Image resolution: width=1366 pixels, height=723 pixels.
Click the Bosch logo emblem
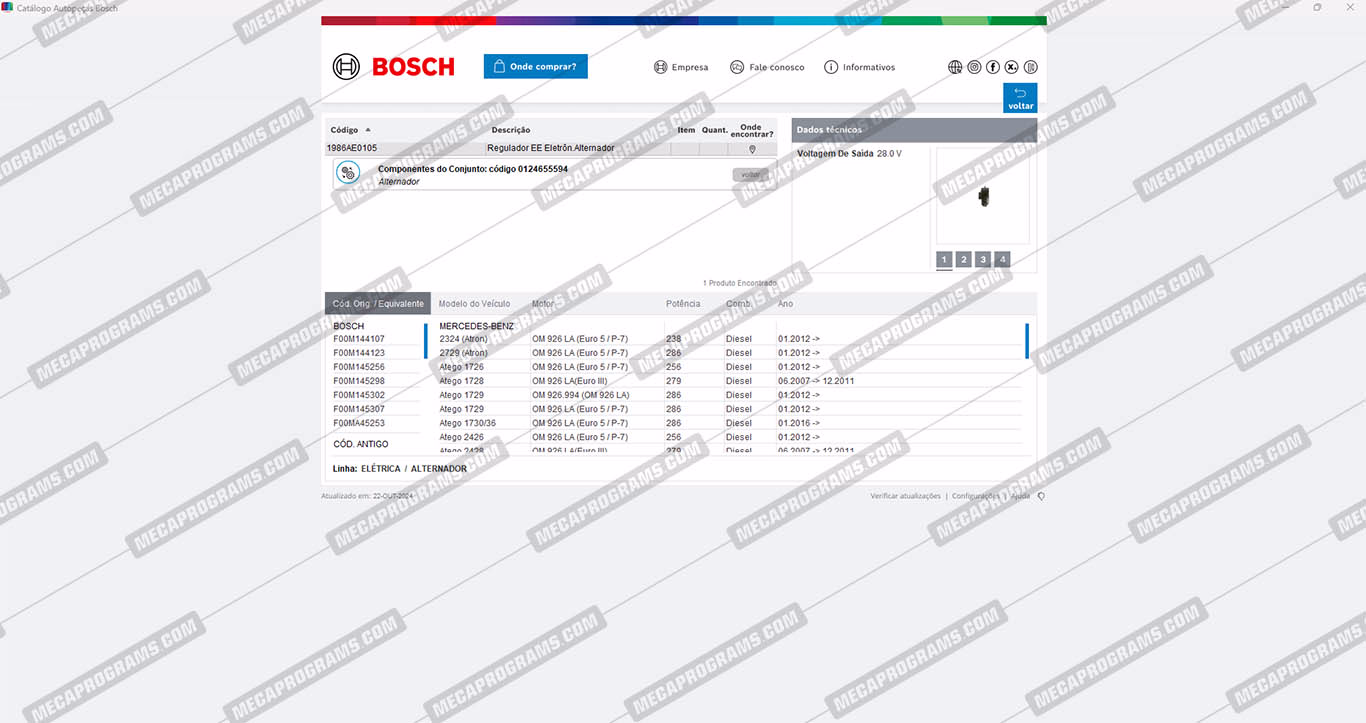click(x=346, y=67)
